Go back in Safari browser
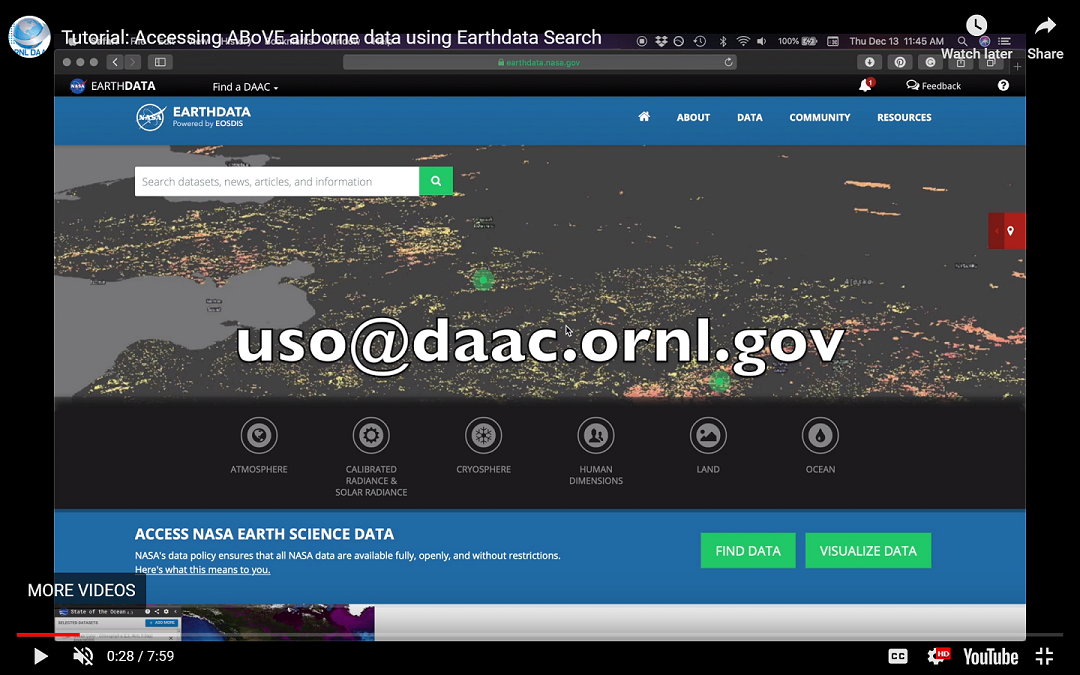This screenshot has height=675, width=1080. [116, 62]
